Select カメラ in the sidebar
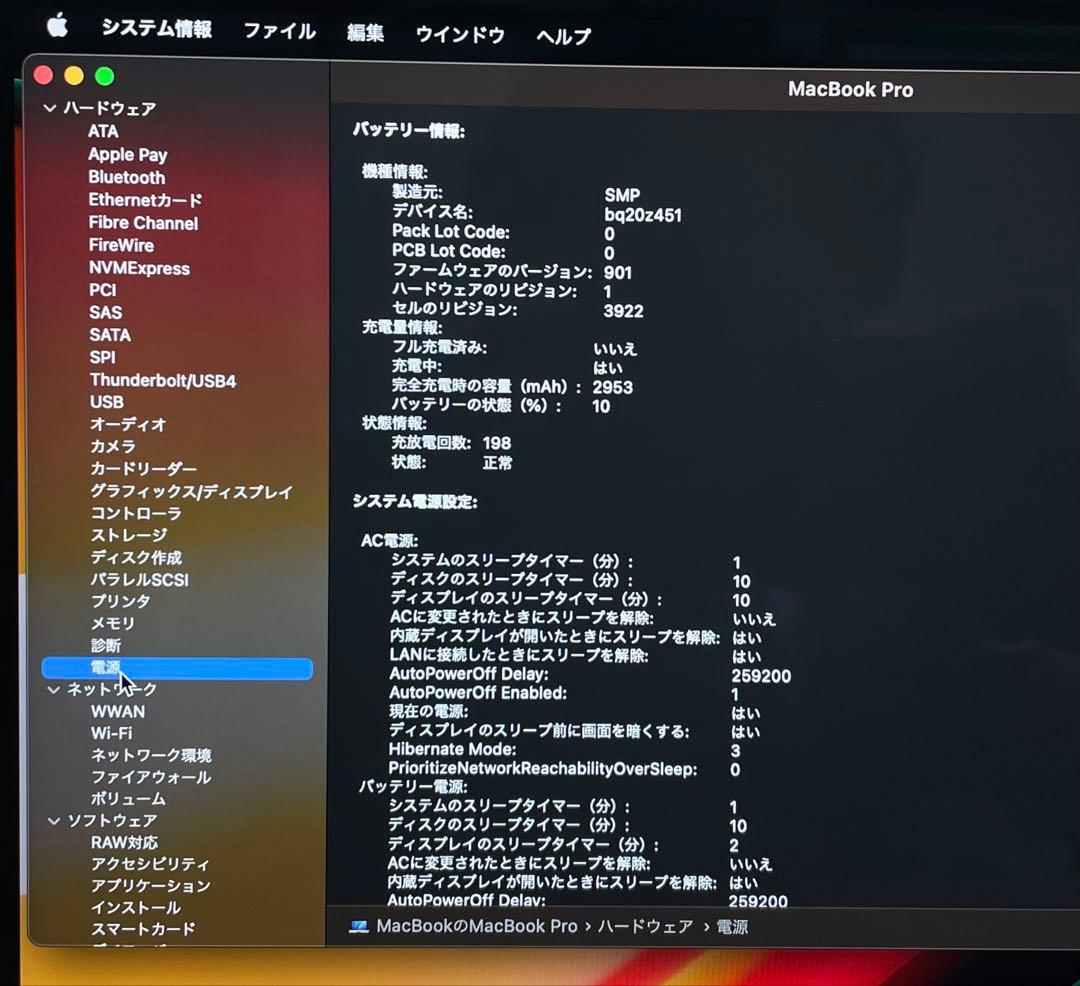The height and width of the screenshot is (986, 1080). [x=113, y=447]
